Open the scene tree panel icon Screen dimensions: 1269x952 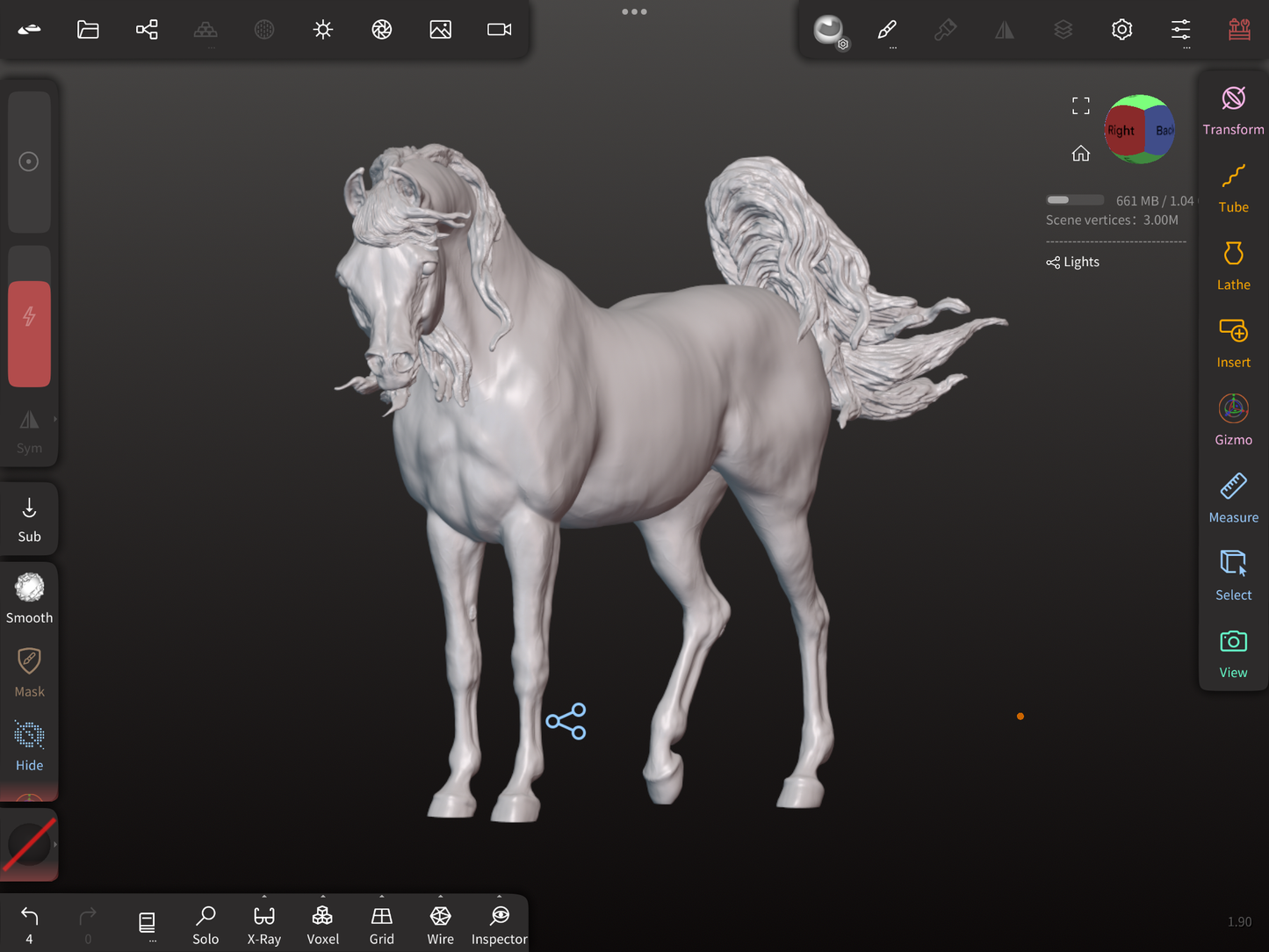pyautogui.click(x=147, y=30)
